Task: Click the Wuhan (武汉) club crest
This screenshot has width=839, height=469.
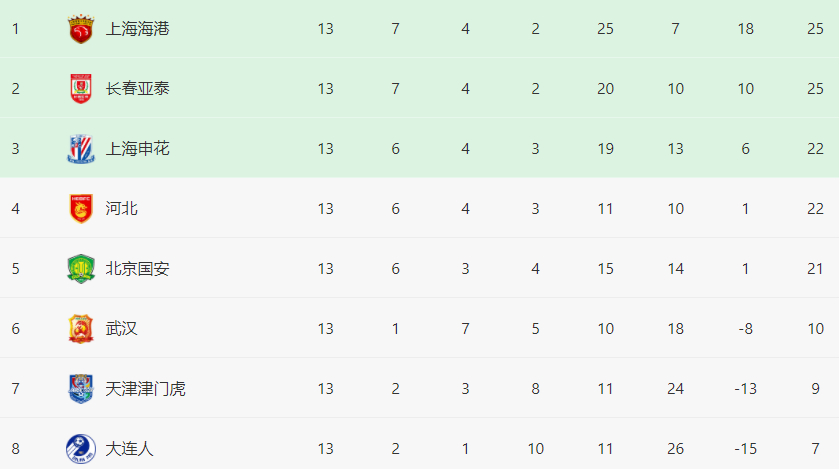Action: (x=80, y=329)
